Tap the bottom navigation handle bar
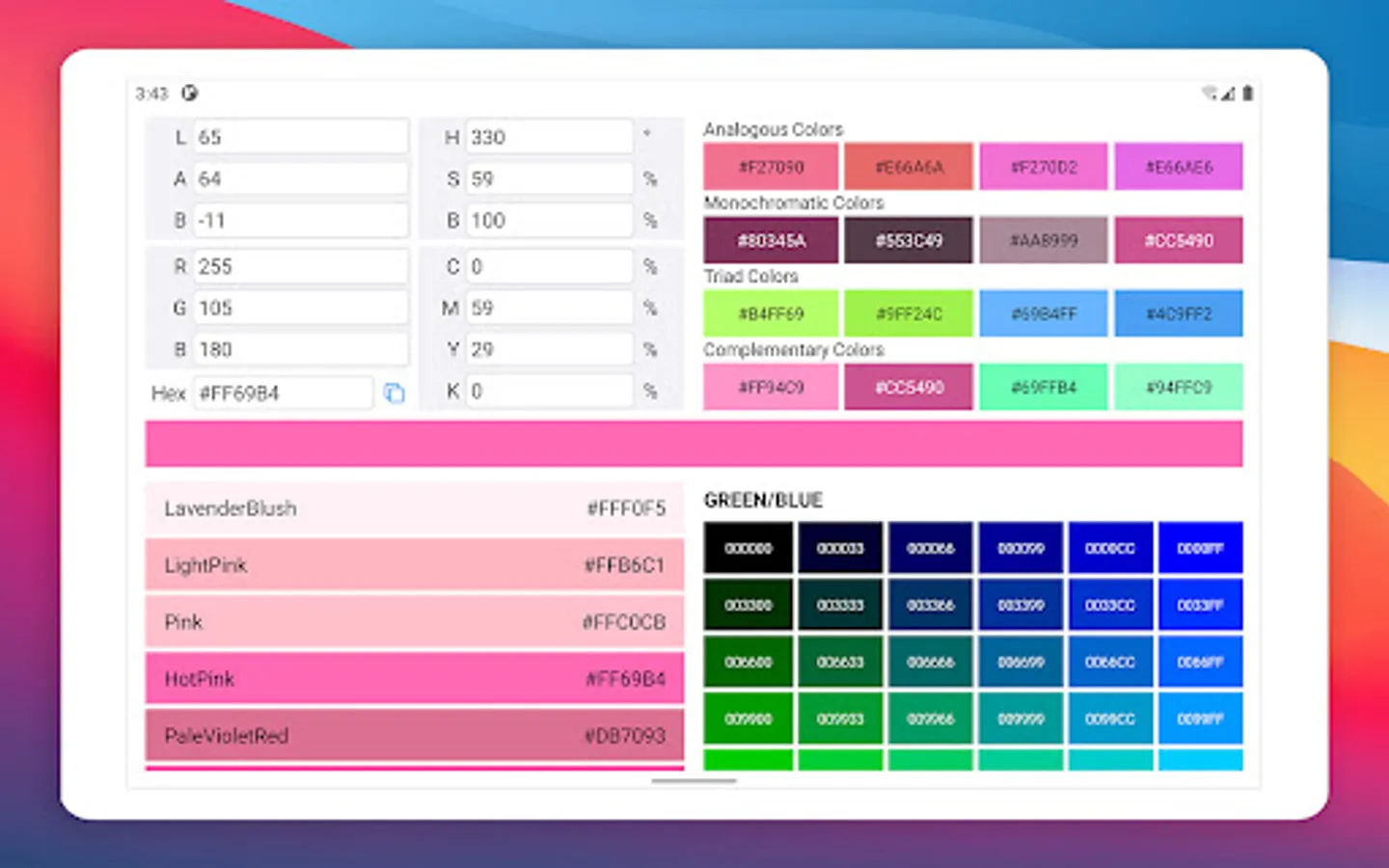The height and width of the screenshot is (868, 1389). coord(694,781)
